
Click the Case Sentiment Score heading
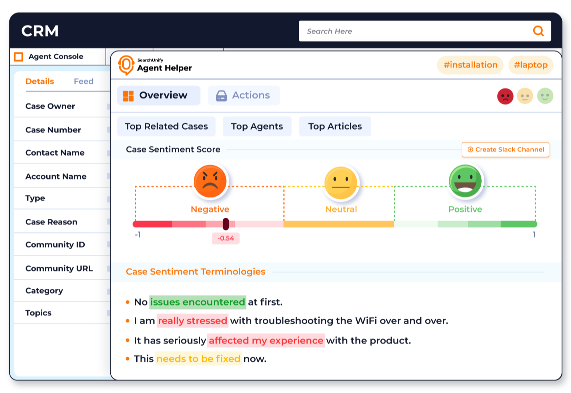pyautogui.click(x=173, y=149)
